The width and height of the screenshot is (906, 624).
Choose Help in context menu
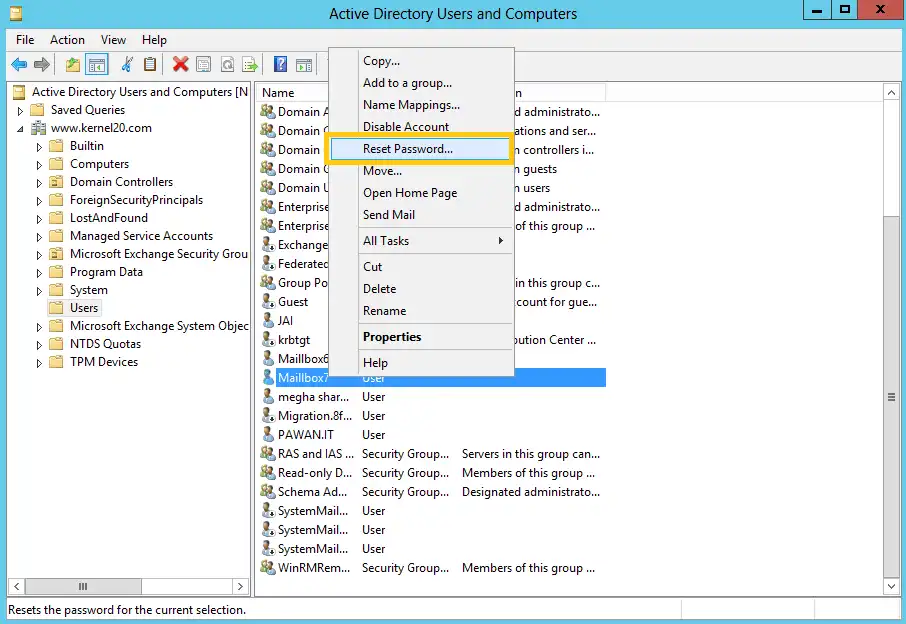421,363
